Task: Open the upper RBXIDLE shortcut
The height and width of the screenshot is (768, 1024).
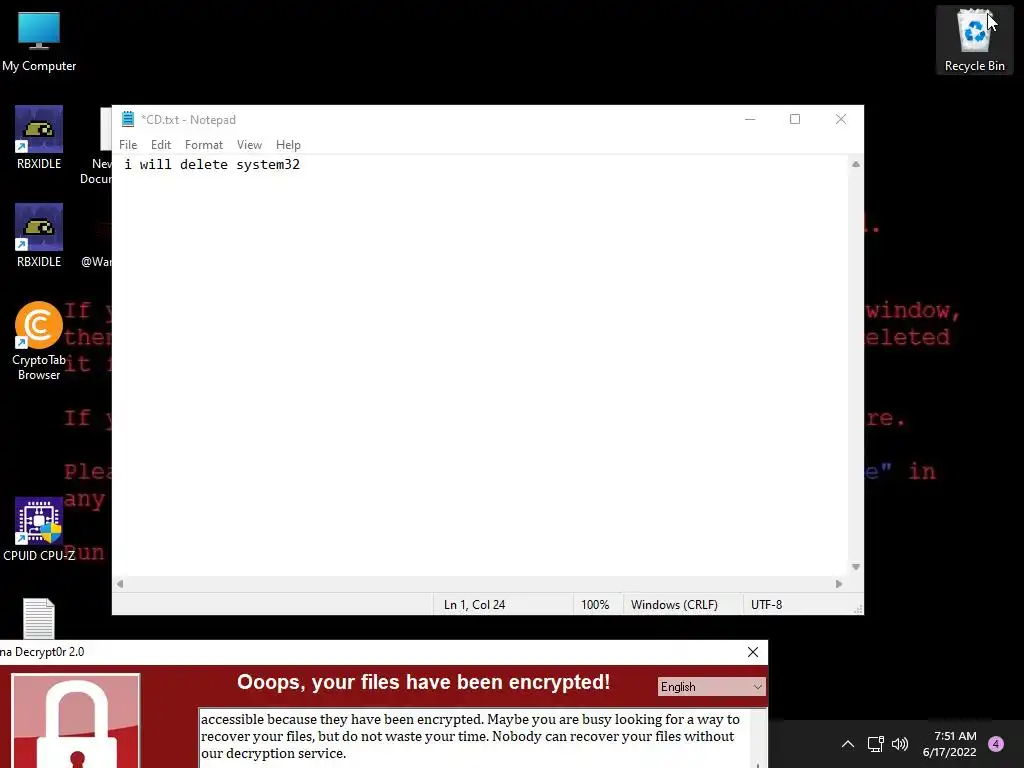Action: point(39,138)
